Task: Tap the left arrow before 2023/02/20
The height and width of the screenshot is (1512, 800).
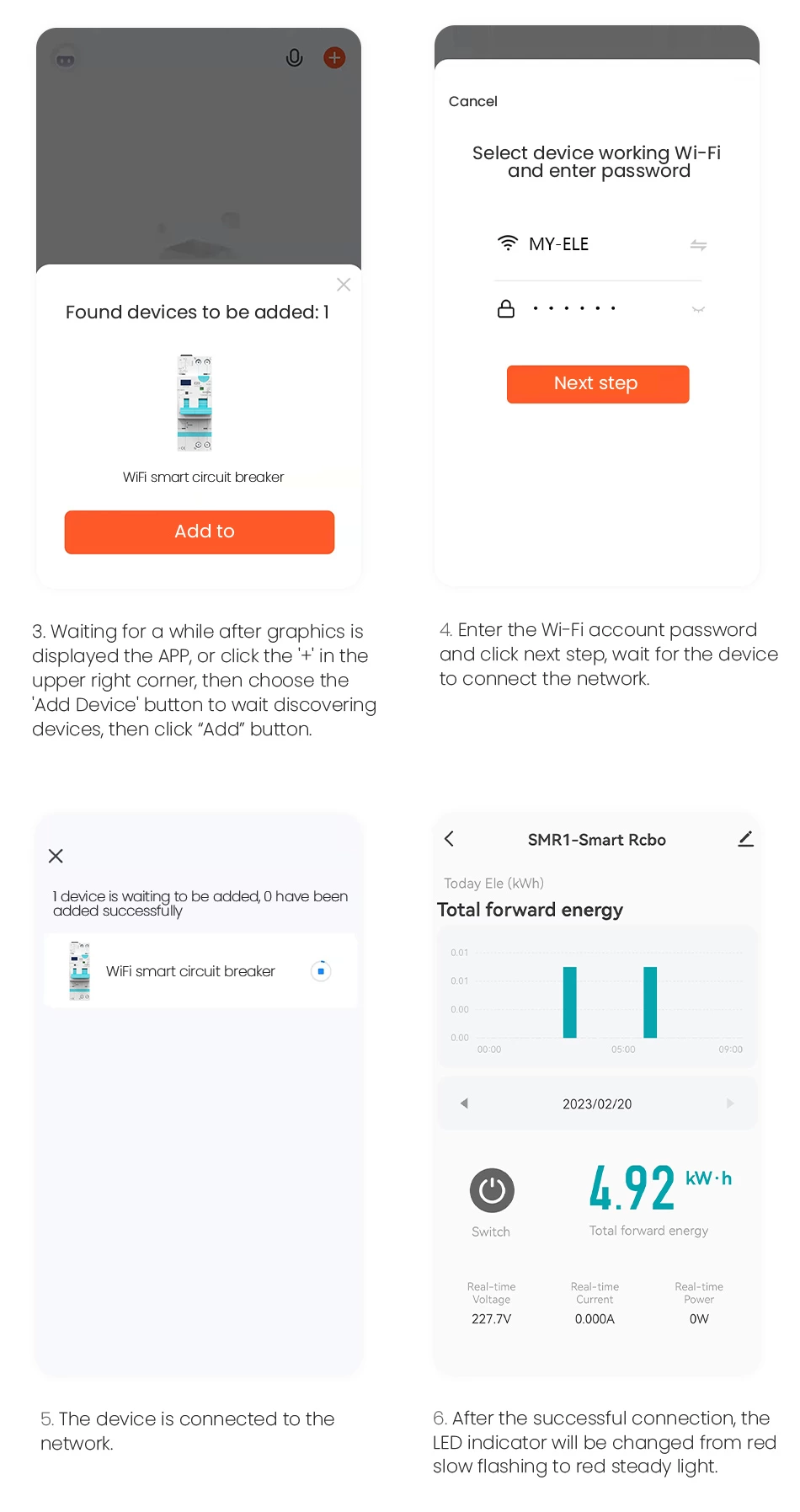Action: tap(464, 1103)
